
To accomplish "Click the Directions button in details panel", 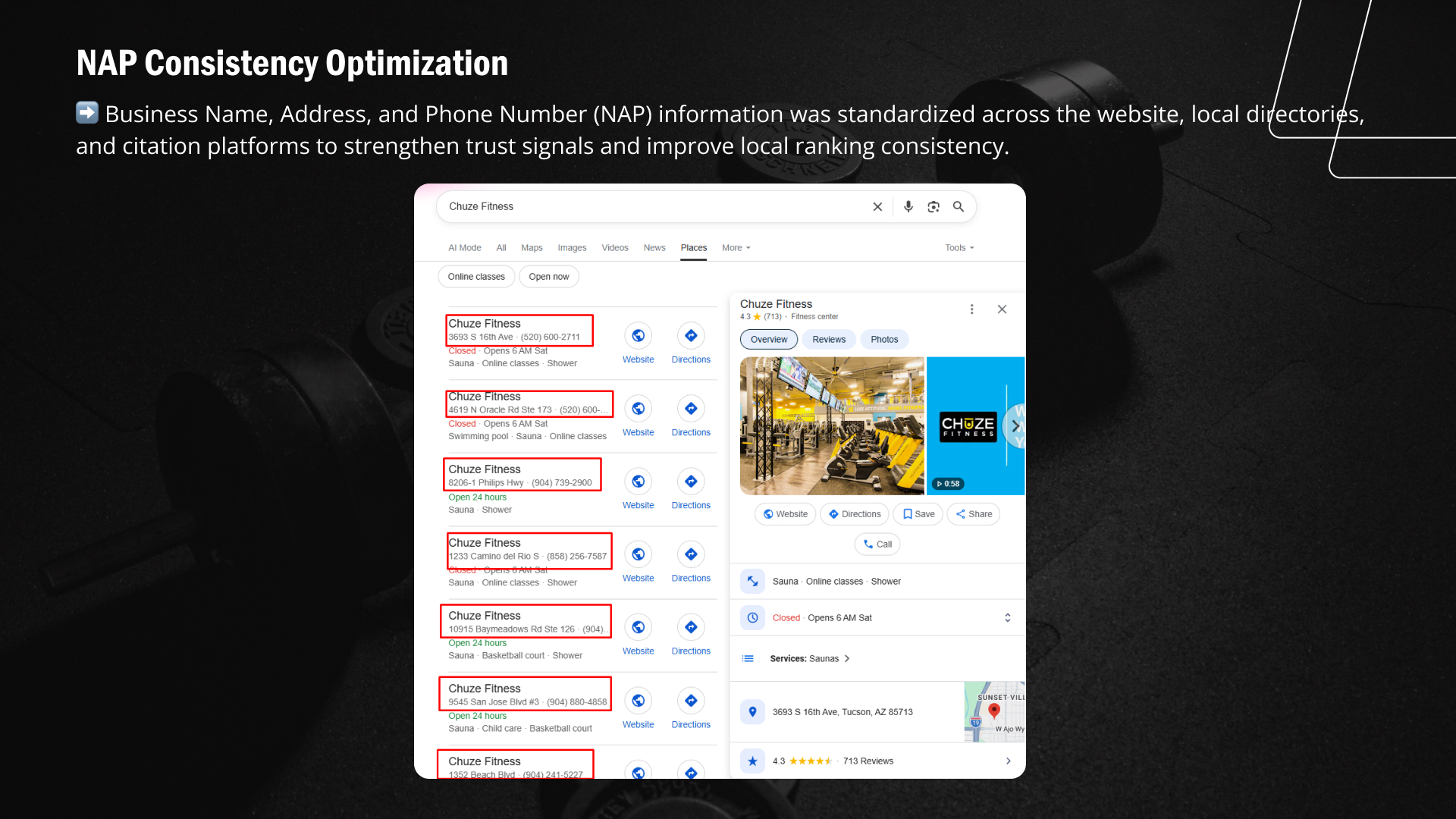I will pos(854,514).
